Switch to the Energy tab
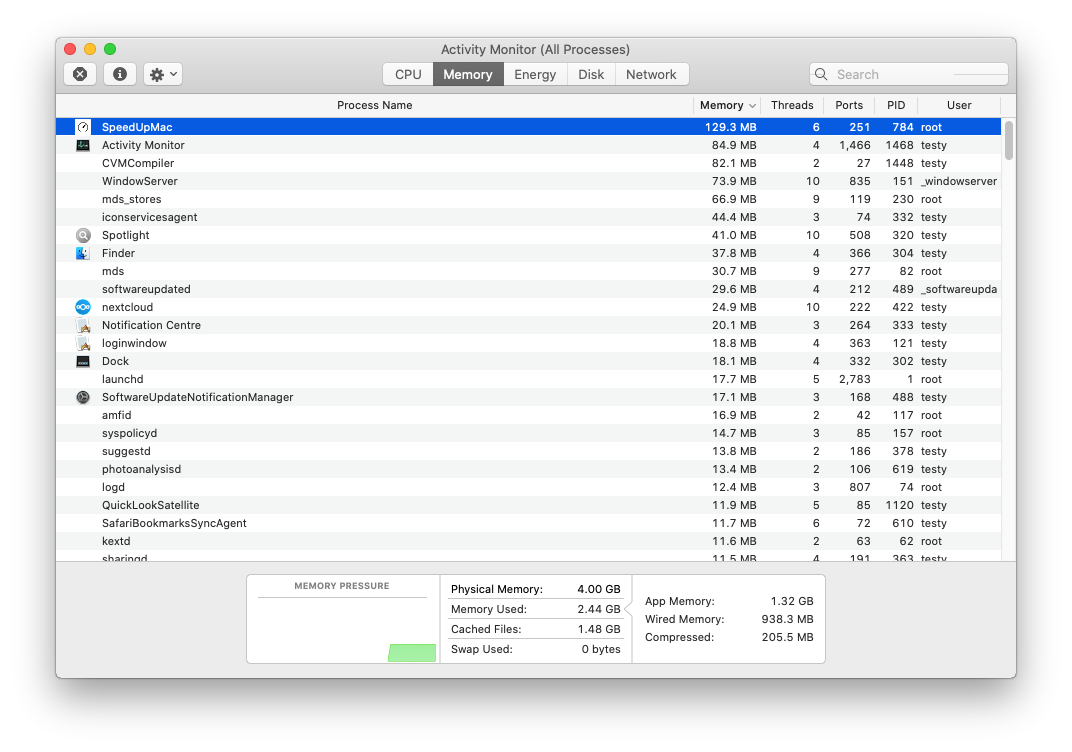 click(535, 73)
